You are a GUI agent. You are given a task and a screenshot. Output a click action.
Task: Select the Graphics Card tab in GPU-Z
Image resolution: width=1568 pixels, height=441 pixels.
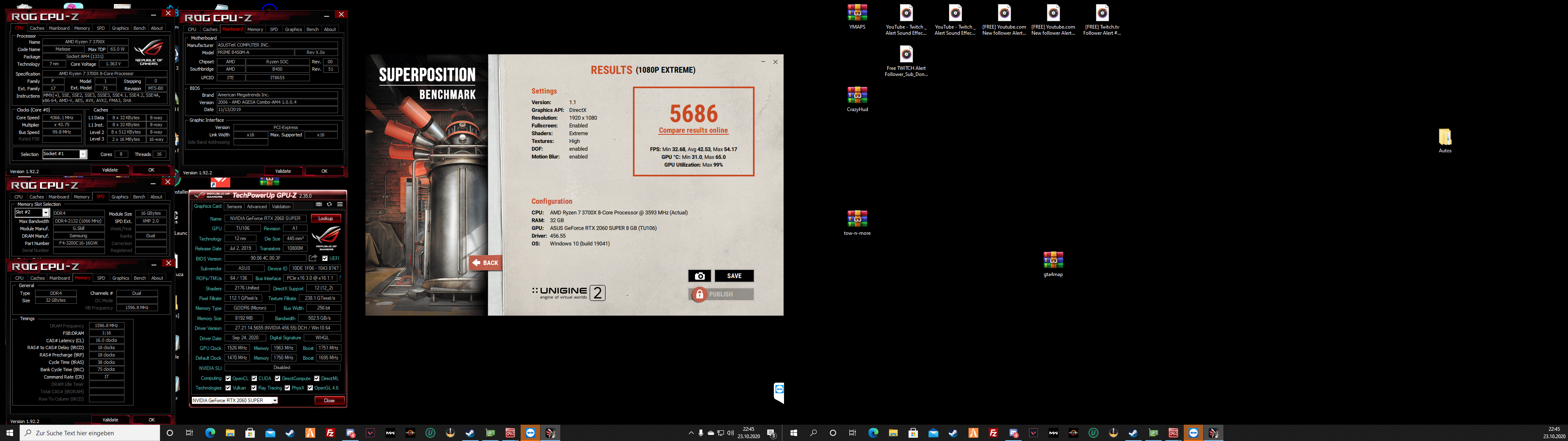point(207,206)
